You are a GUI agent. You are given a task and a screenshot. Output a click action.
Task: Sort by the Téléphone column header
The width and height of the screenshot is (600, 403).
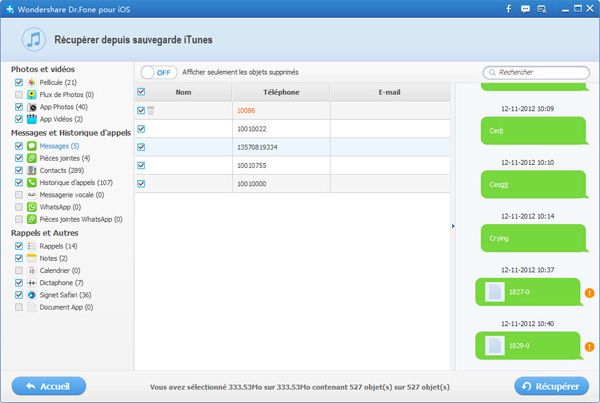[x=281, y=92]
